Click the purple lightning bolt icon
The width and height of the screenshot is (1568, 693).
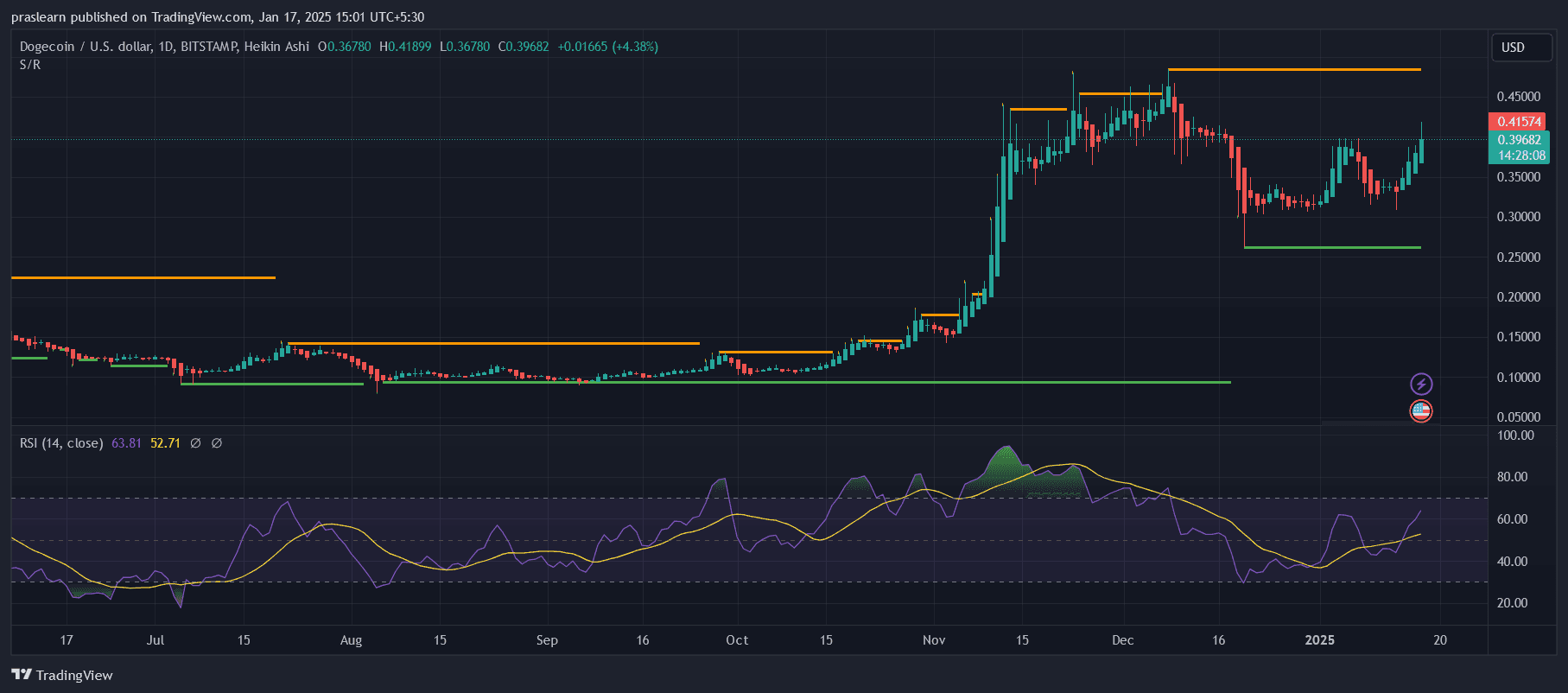point(1421,384)
